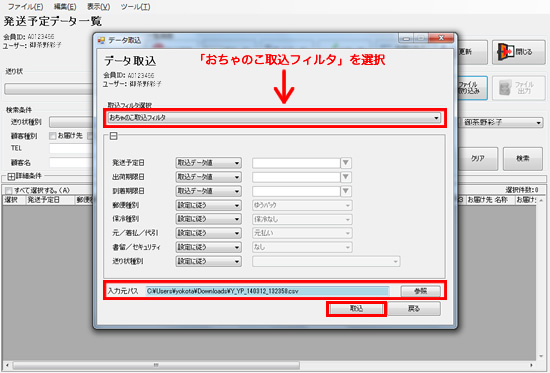Open 郵便種別 setting dropdown
Viewport: 550px width, 373px height.
pos(208,205)
